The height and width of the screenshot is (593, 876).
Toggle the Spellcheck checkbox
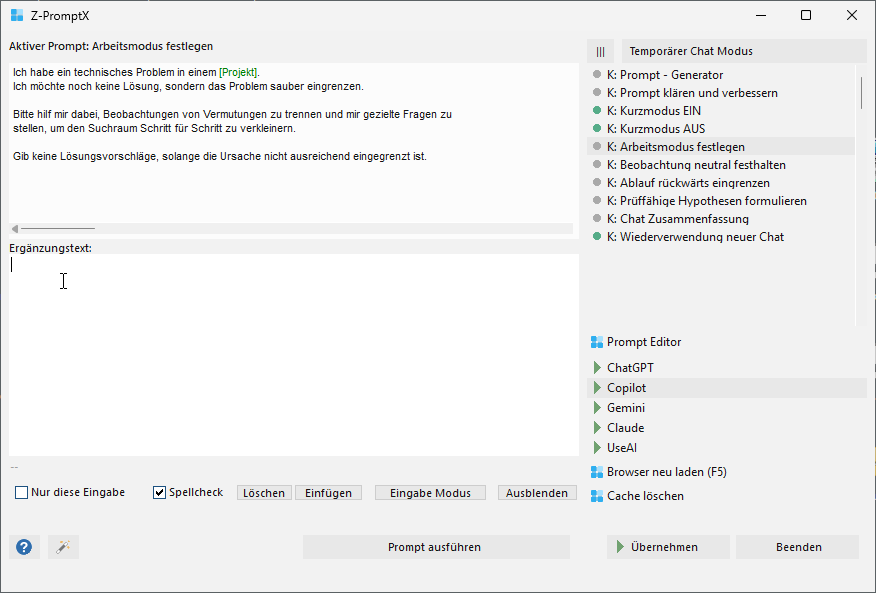159,493
